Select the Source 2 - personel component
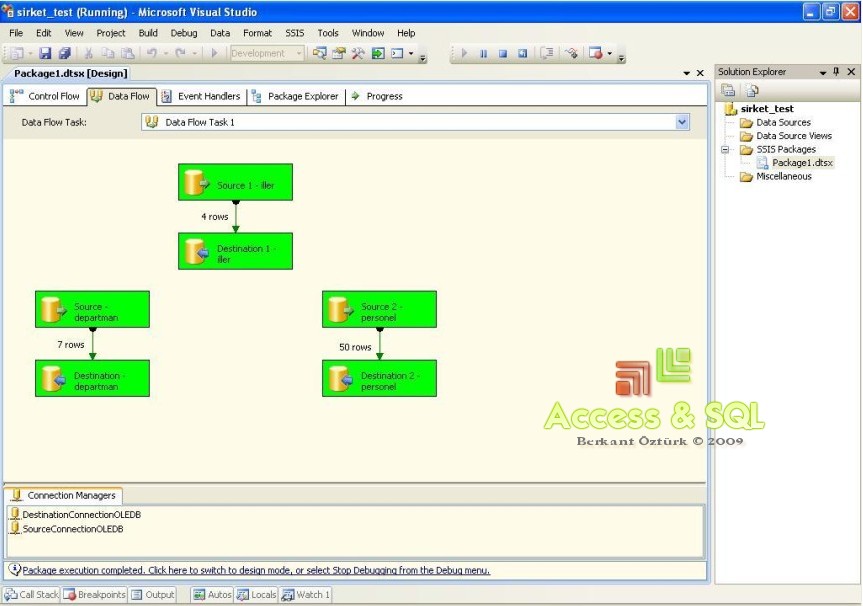The width and height of the screenshot is (863, 606). [379, 309]
